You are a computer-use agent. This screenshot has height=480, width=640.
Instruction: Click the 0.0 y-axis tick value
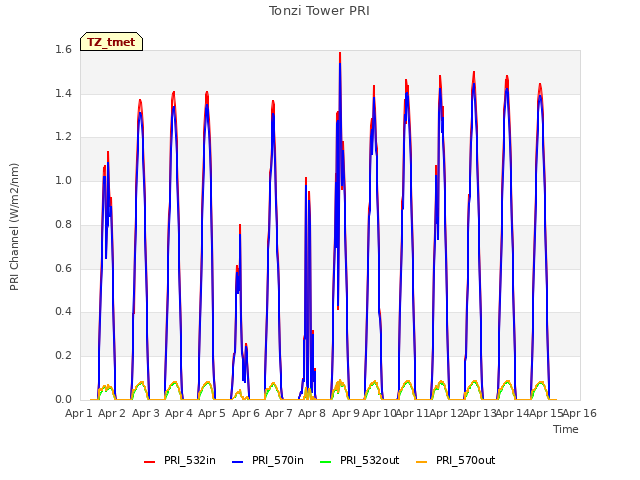pyautogui.click(x=63, y=399)
